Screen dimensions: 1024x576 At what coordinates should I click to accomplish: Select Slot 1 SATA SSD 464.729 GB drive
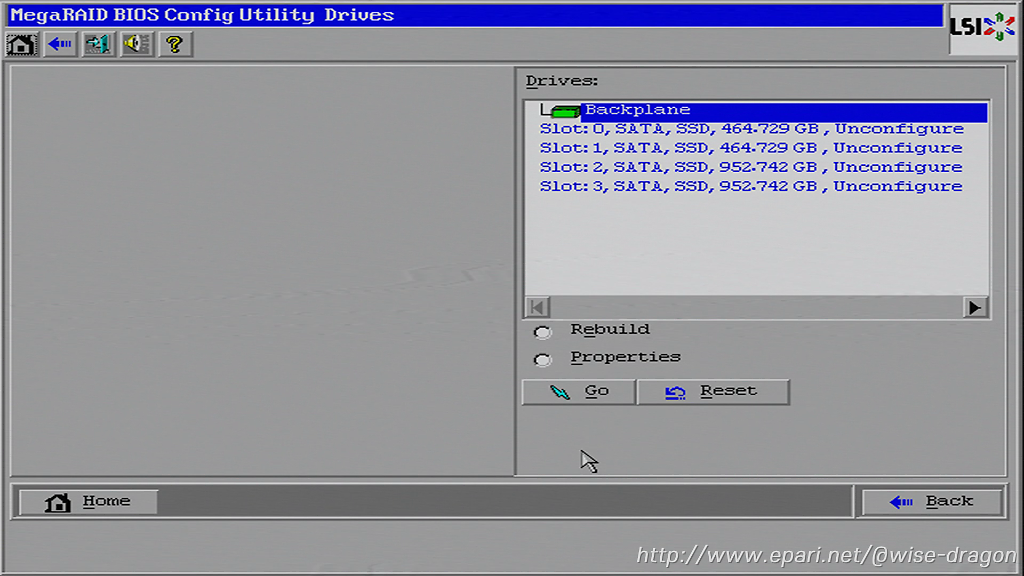tap(751, 148)
